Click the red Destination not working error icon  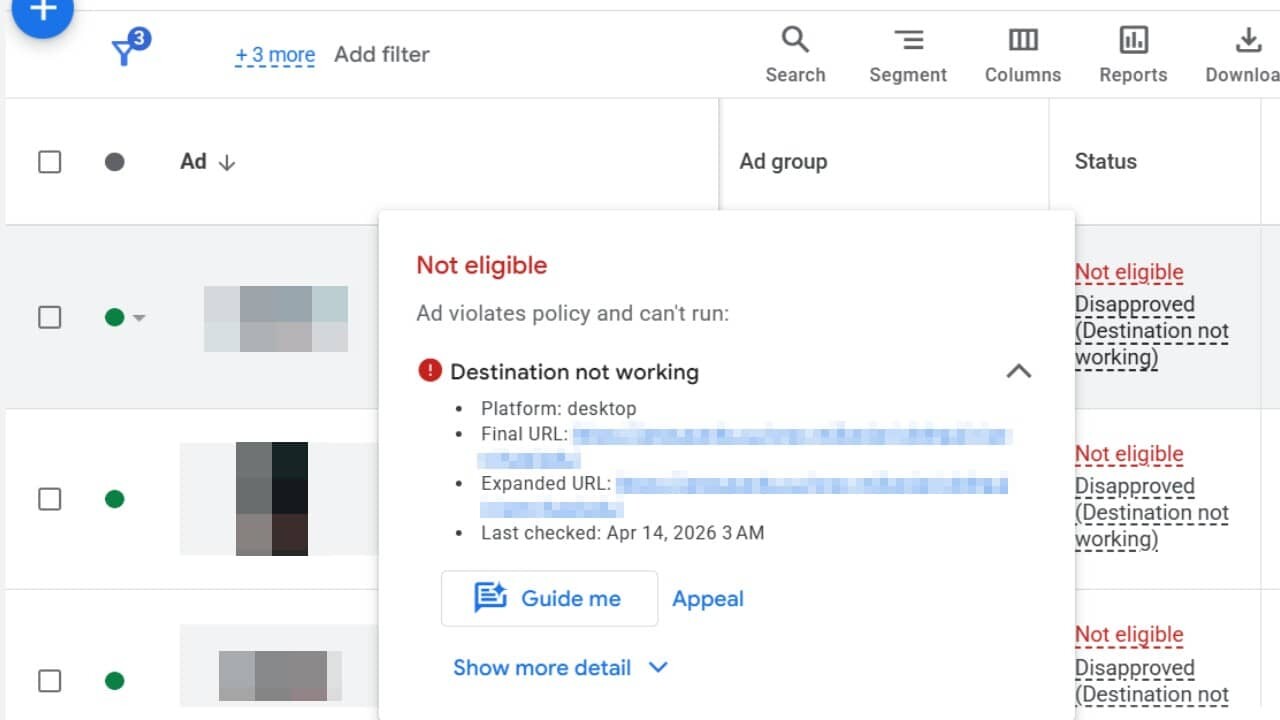coord(429,371)
